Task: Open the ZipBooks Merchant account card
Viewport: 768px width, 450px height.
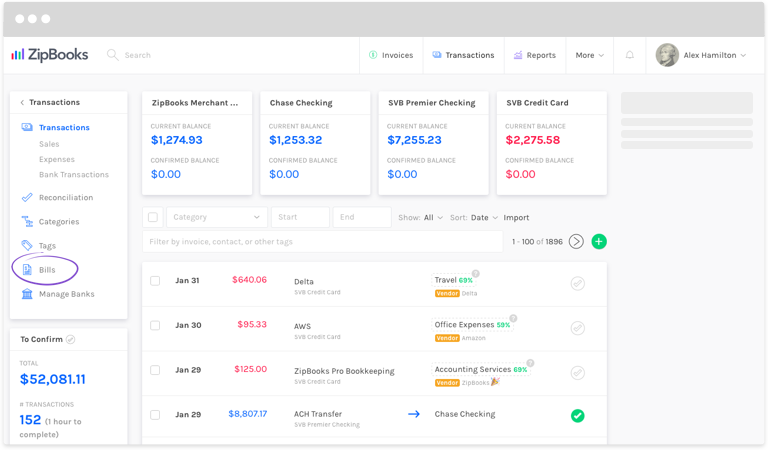Action: [x=197, y=143]
